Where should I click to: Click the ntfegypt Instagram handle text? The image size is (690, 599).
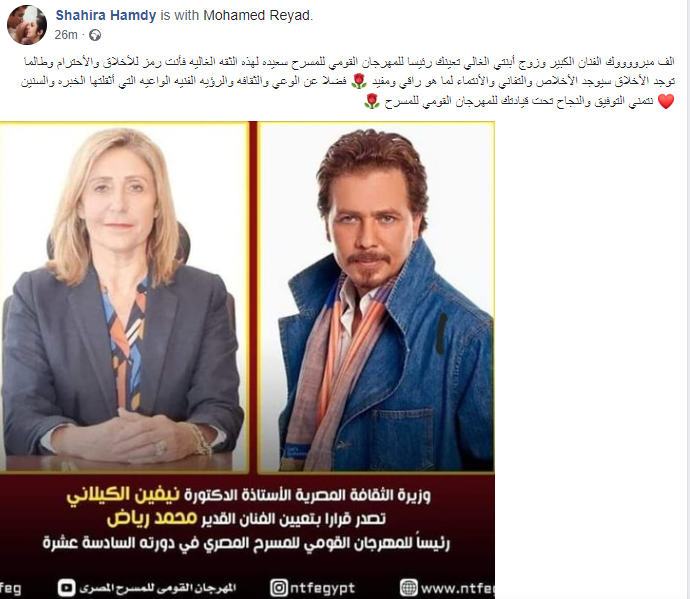(x=322, y=588)
